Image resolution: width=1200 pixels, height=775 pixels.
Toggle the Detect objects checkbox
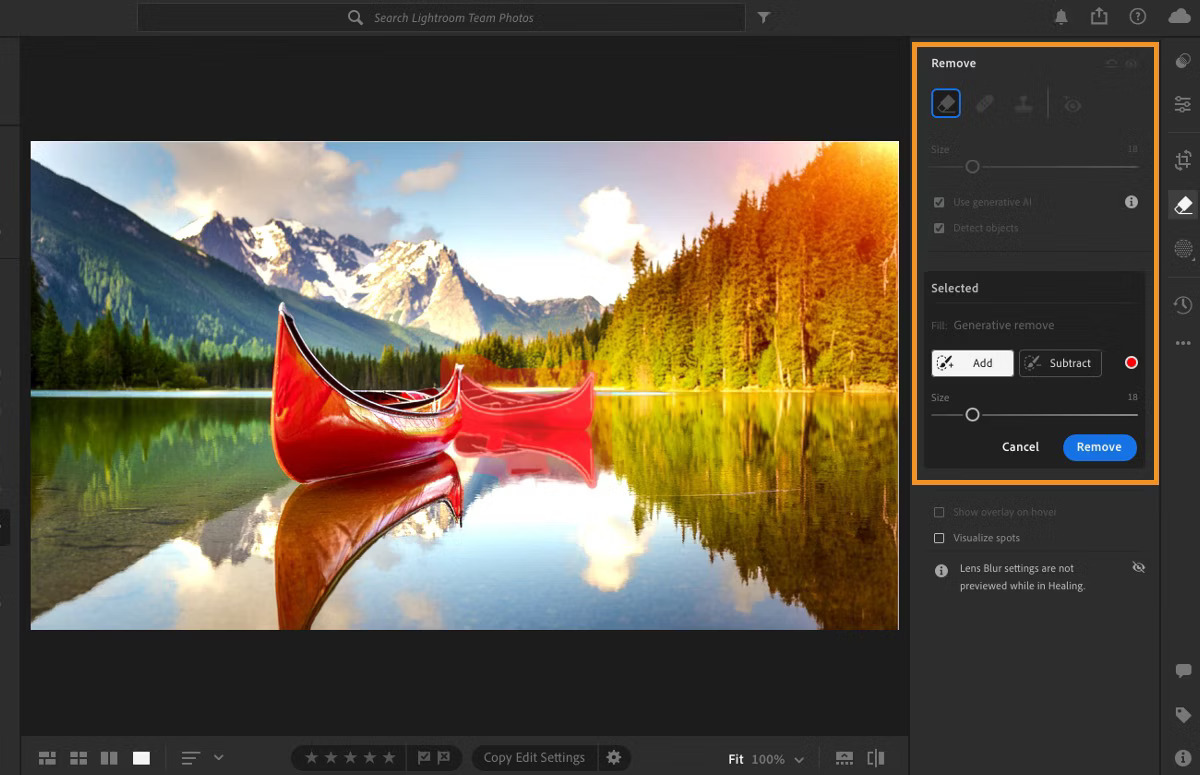[x=939, y=228]
